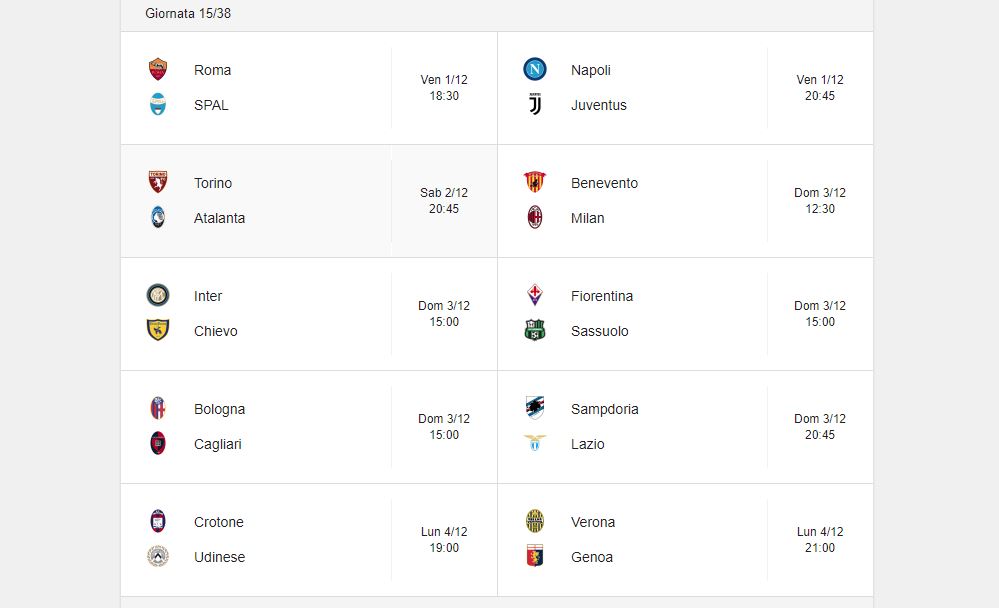The image size is (999, 608).
Task: Click the Inter crest icon
Action: click(x=157, y=295)
